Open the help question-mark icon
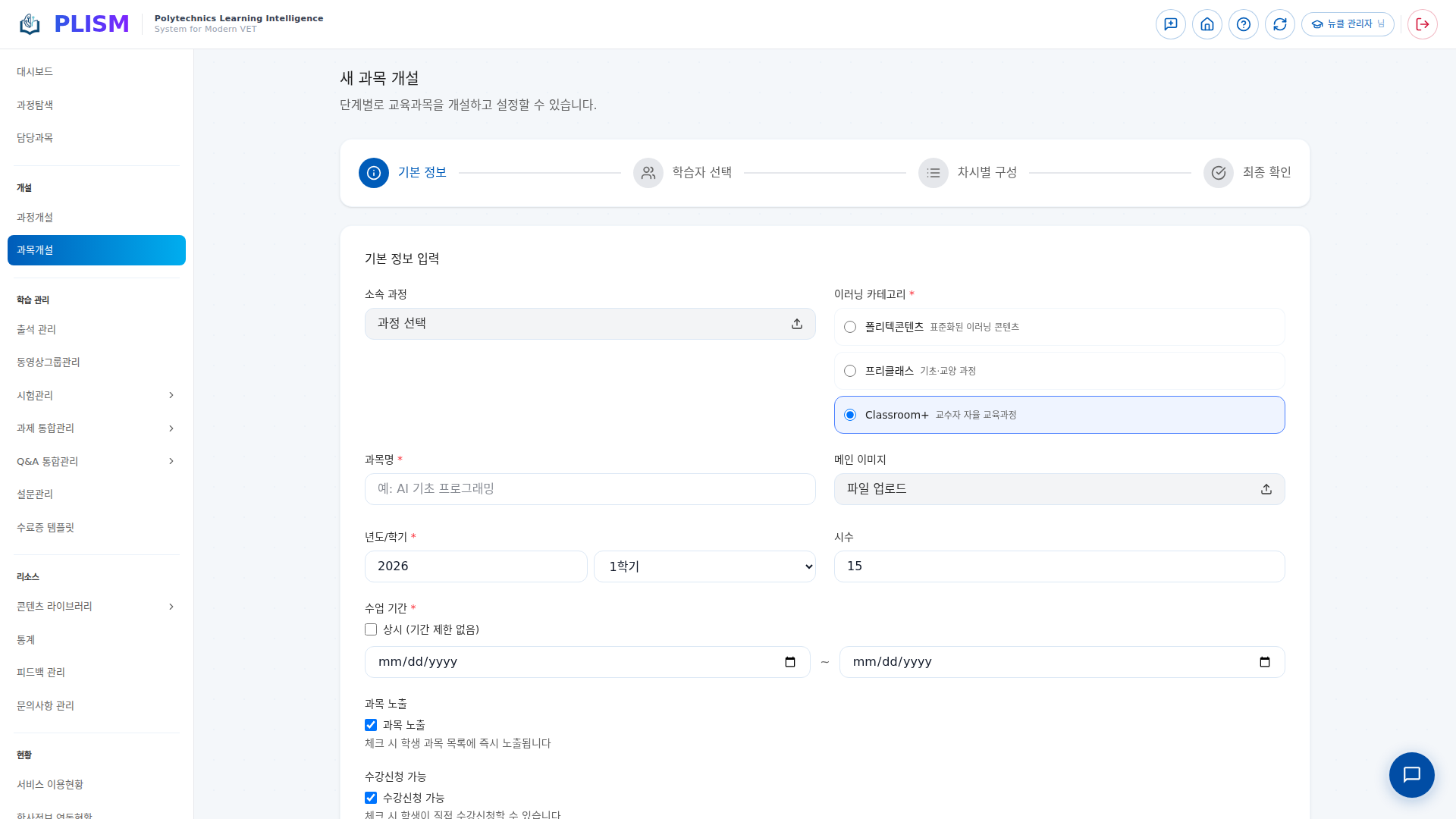 (1243, 24)
